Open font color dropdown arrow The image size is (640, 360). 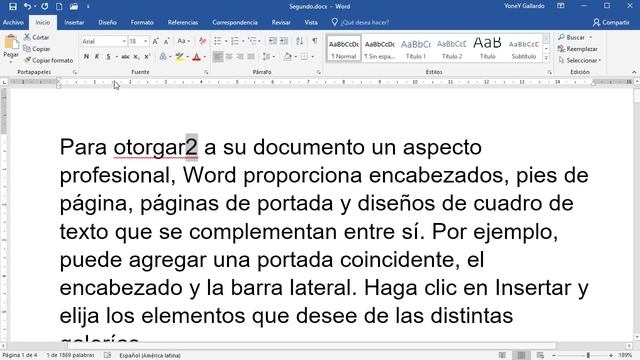click(x=204, y=57)
